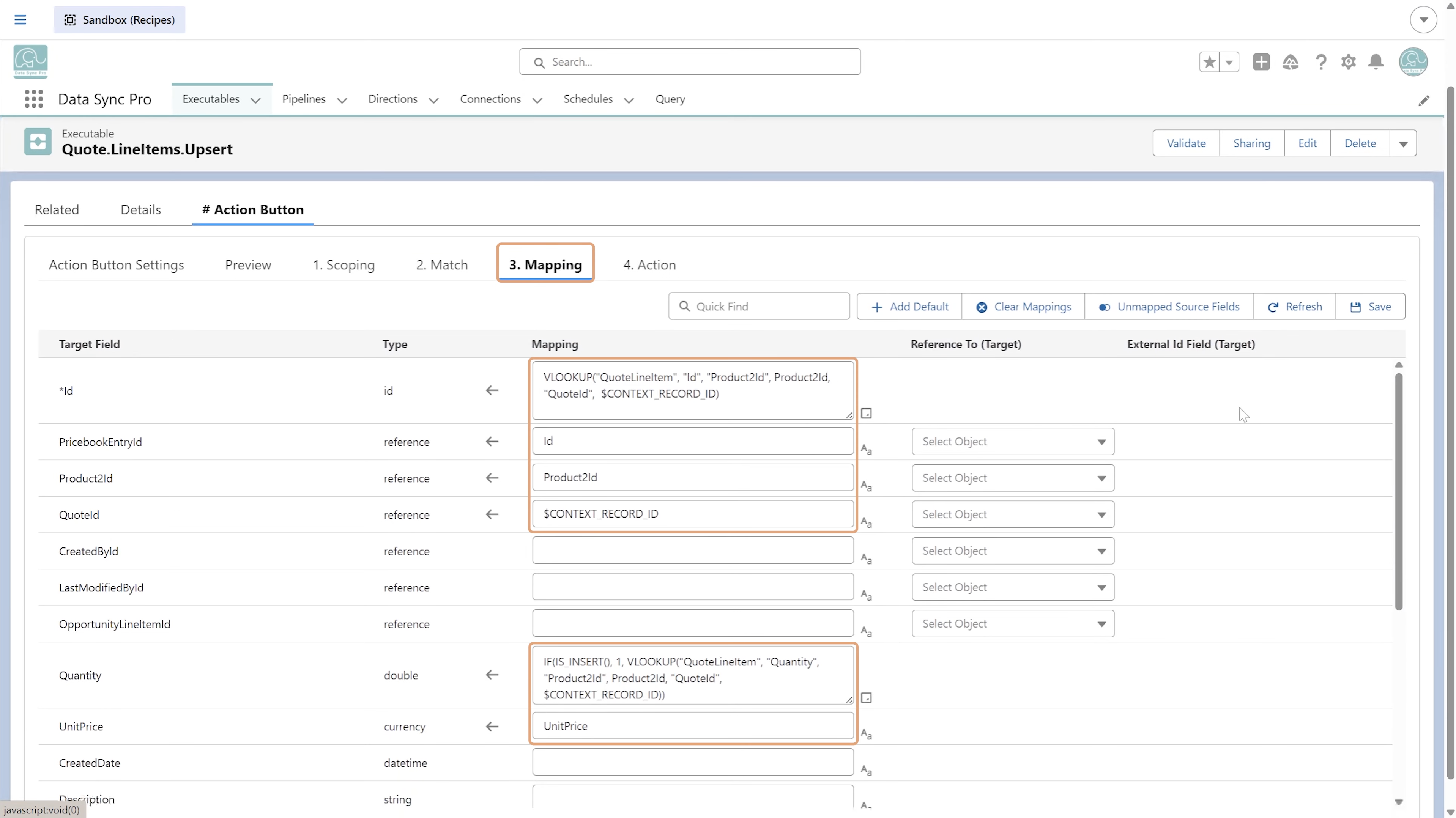
Task: Open the Favorites list dropdown arrow
Action: (1229, 61)
